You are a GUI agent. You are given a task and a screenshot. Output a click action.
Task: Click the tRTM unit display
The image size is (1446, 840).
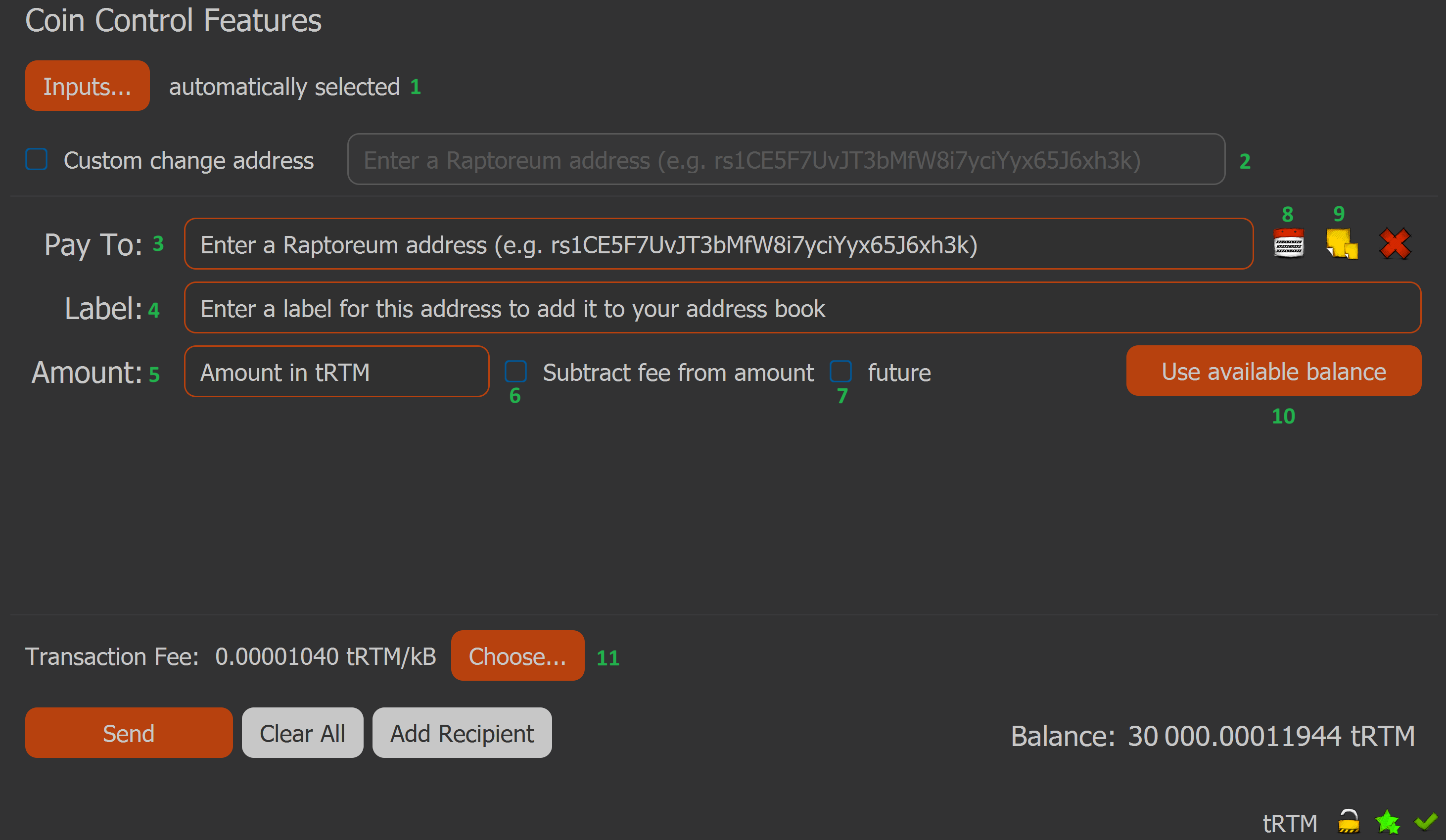pos(1290,823)
